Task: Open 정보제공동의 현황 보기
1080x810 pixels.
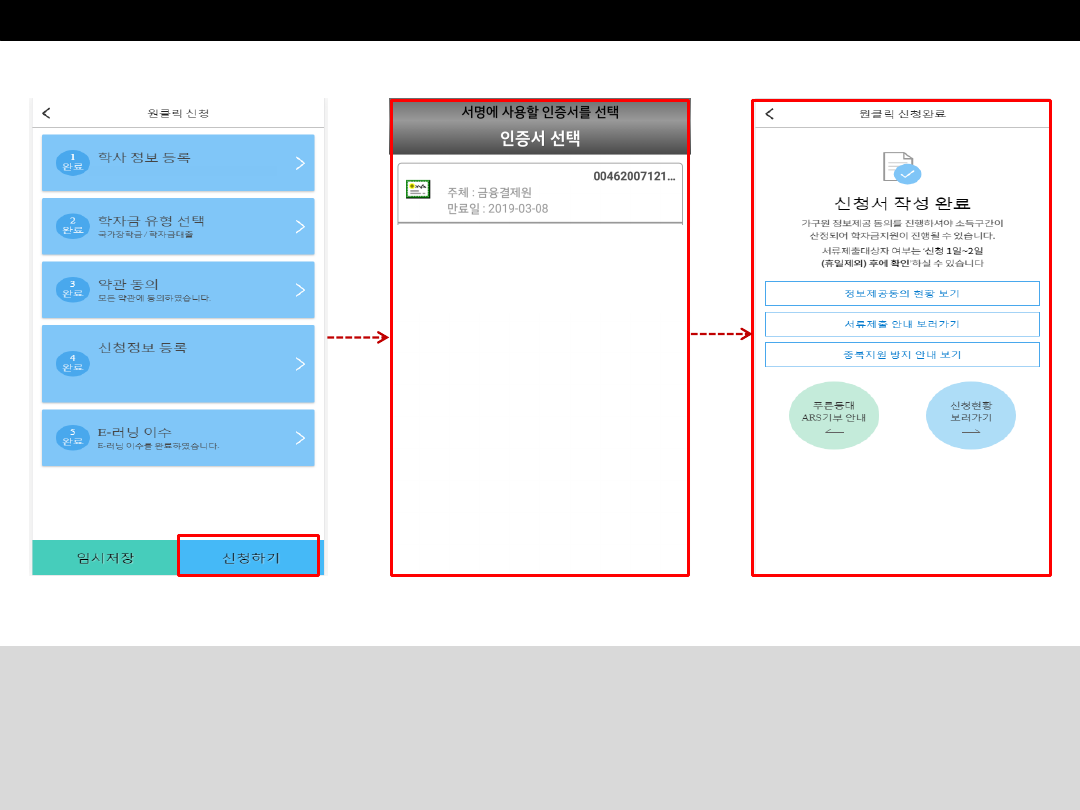Action: pos(902,293)
